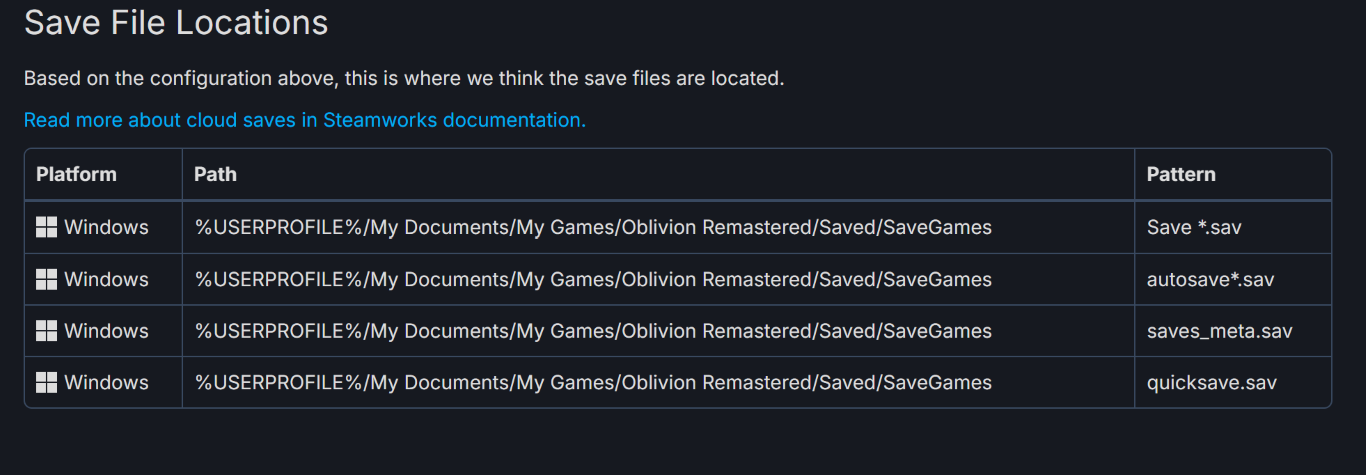The height and width of the screenshot is (475, 1366).
Task: Click the Windows logo icon in autosave*.sav row
Action: (46, 280)
